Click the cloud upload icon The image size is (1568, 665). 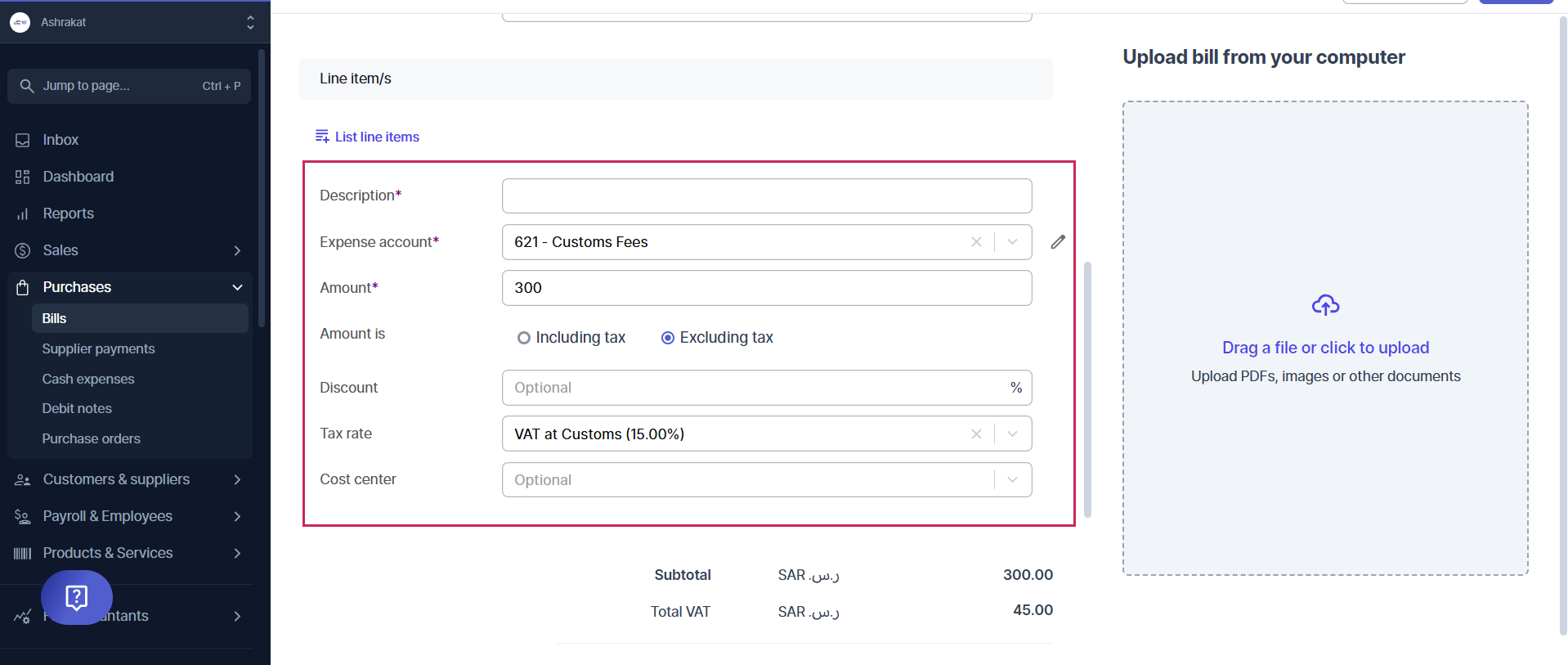tap(1325, 305)
